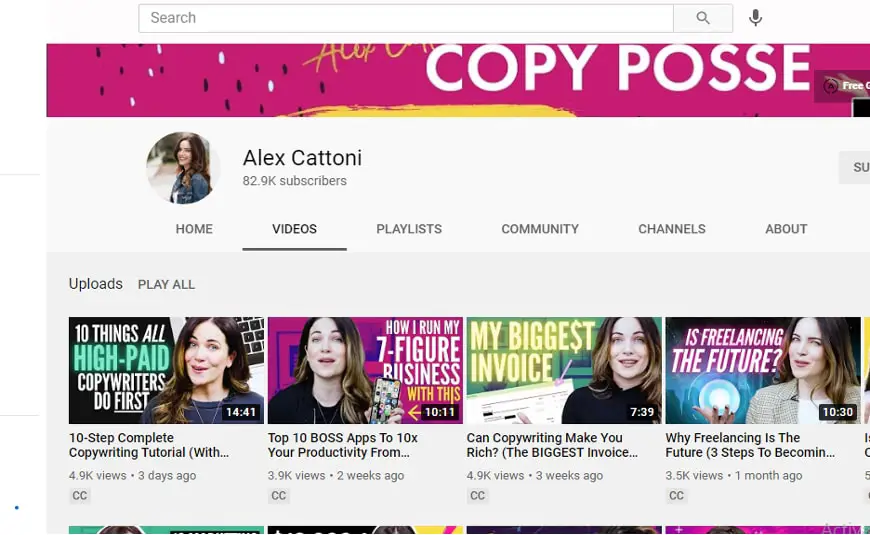Image resolution: width=870 pixels, height=535 pixels.
Task: Open 'Can Copywriting Make You Rich?' title link
Action: pyautogui.click(x=552, y=445)
